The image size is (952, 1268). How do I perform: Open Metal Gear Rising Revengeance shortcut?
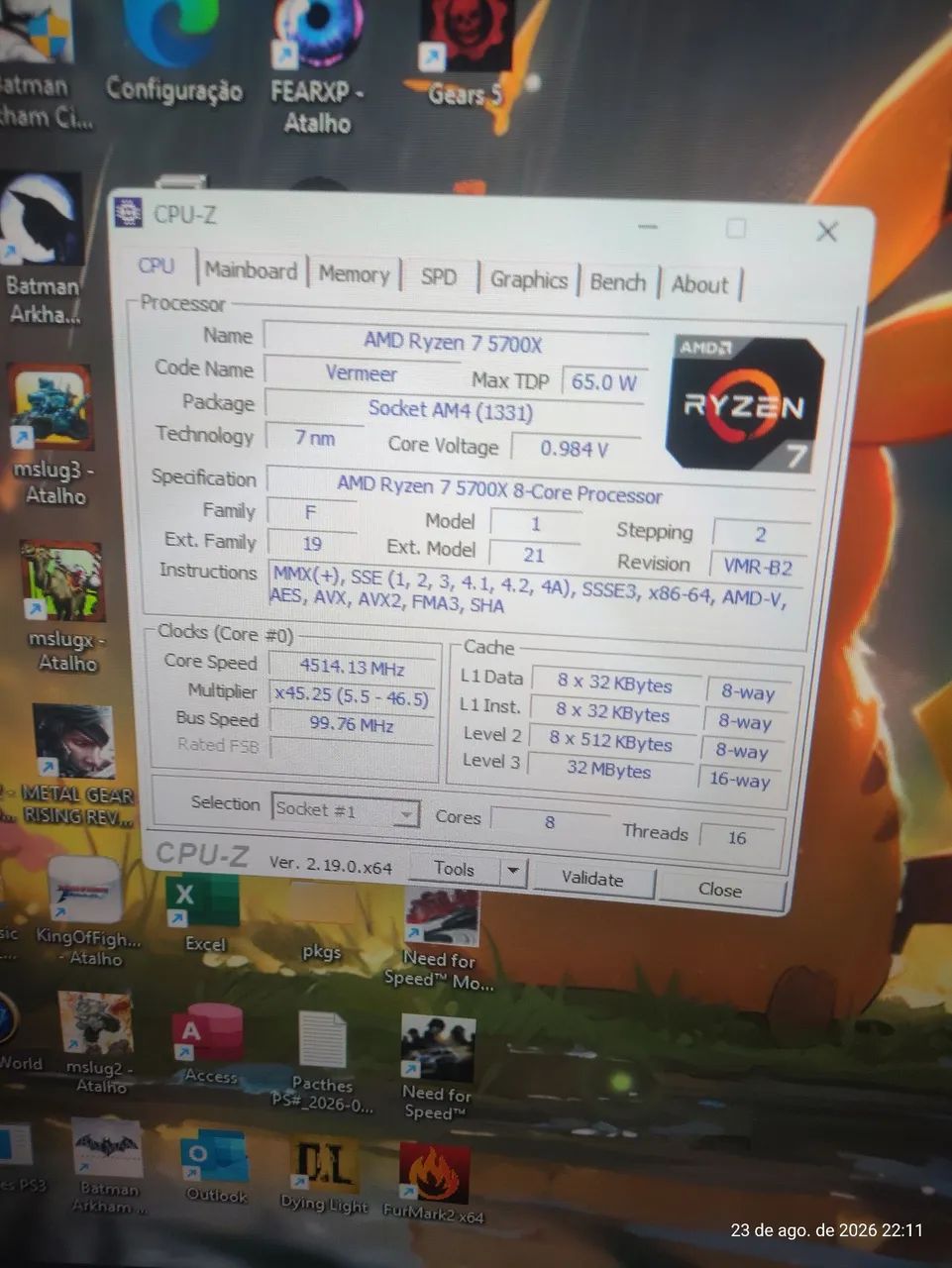point(75,765)
